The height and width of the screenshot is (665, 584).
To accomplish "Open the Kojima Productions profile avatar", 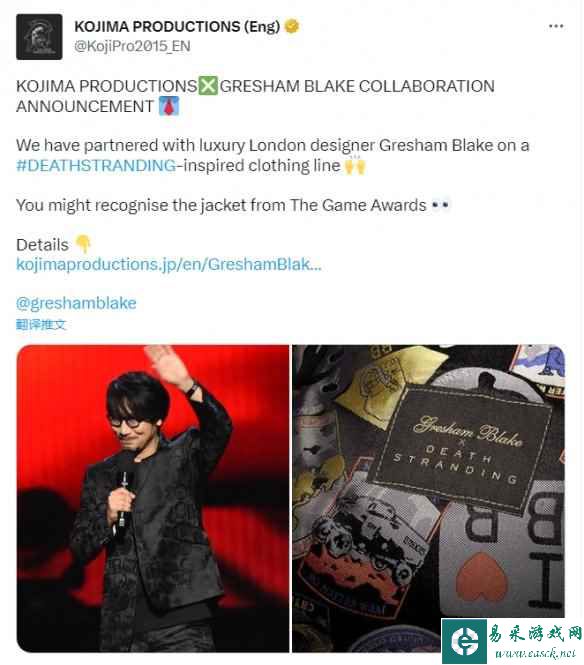I will (x=39, y=37).
